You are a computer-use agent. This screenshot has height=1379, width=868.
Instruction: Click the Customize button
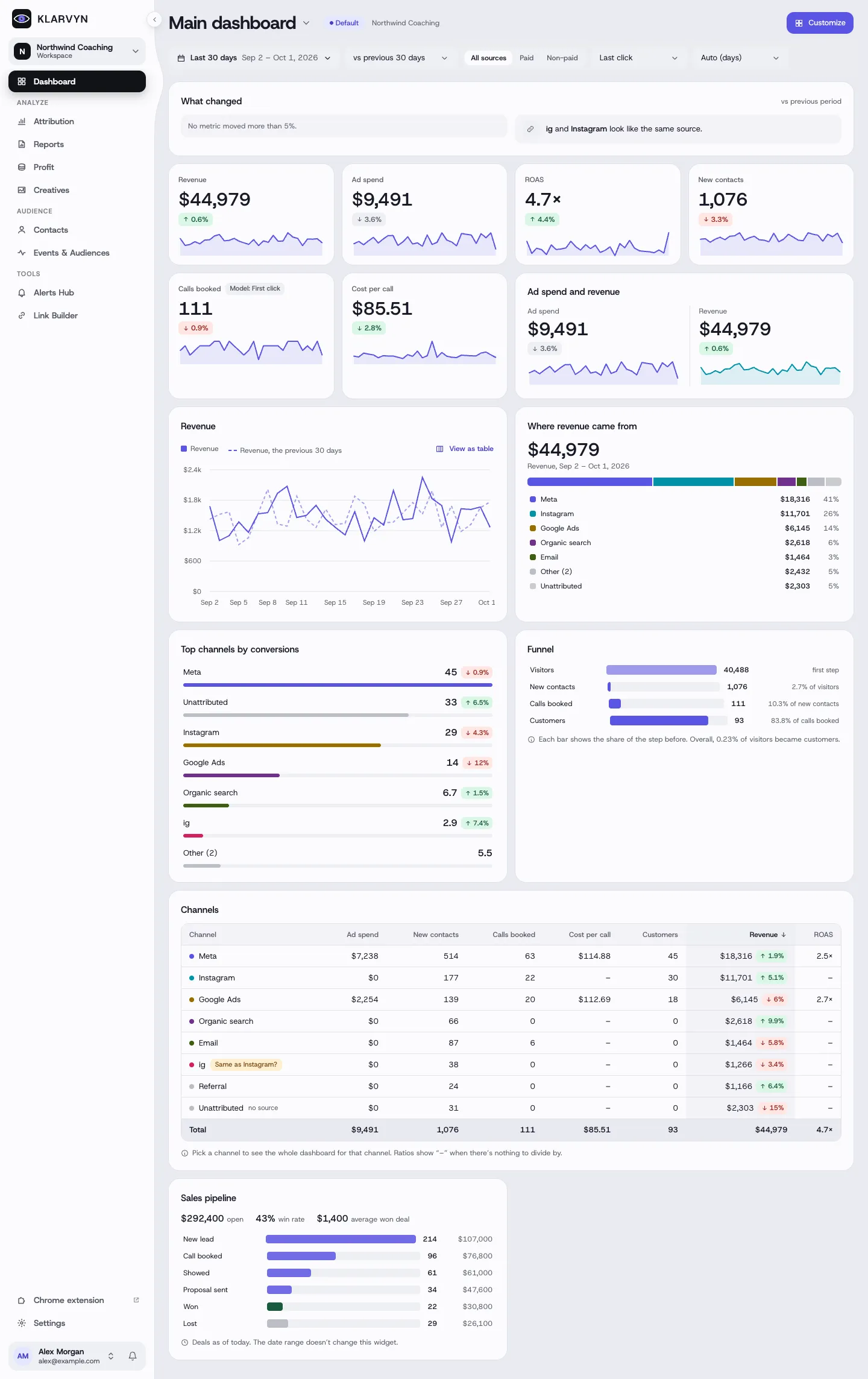(x=820, y=23)
